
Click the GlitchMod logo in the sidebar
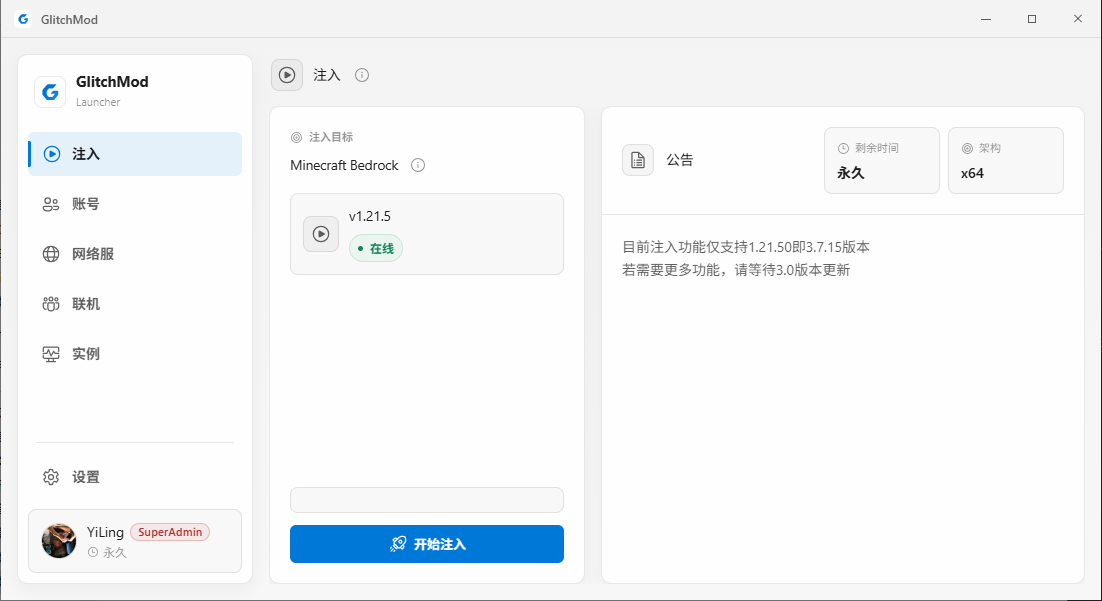click(50, 91)
